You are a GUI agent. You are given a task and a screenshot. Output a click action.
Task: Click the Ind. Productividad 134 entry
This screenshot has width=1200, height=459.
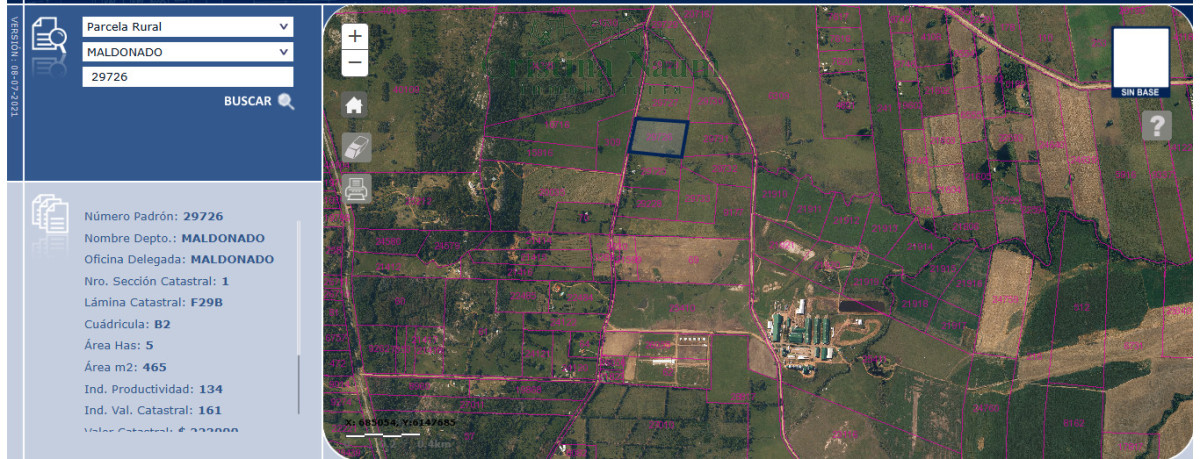point(153,389)
